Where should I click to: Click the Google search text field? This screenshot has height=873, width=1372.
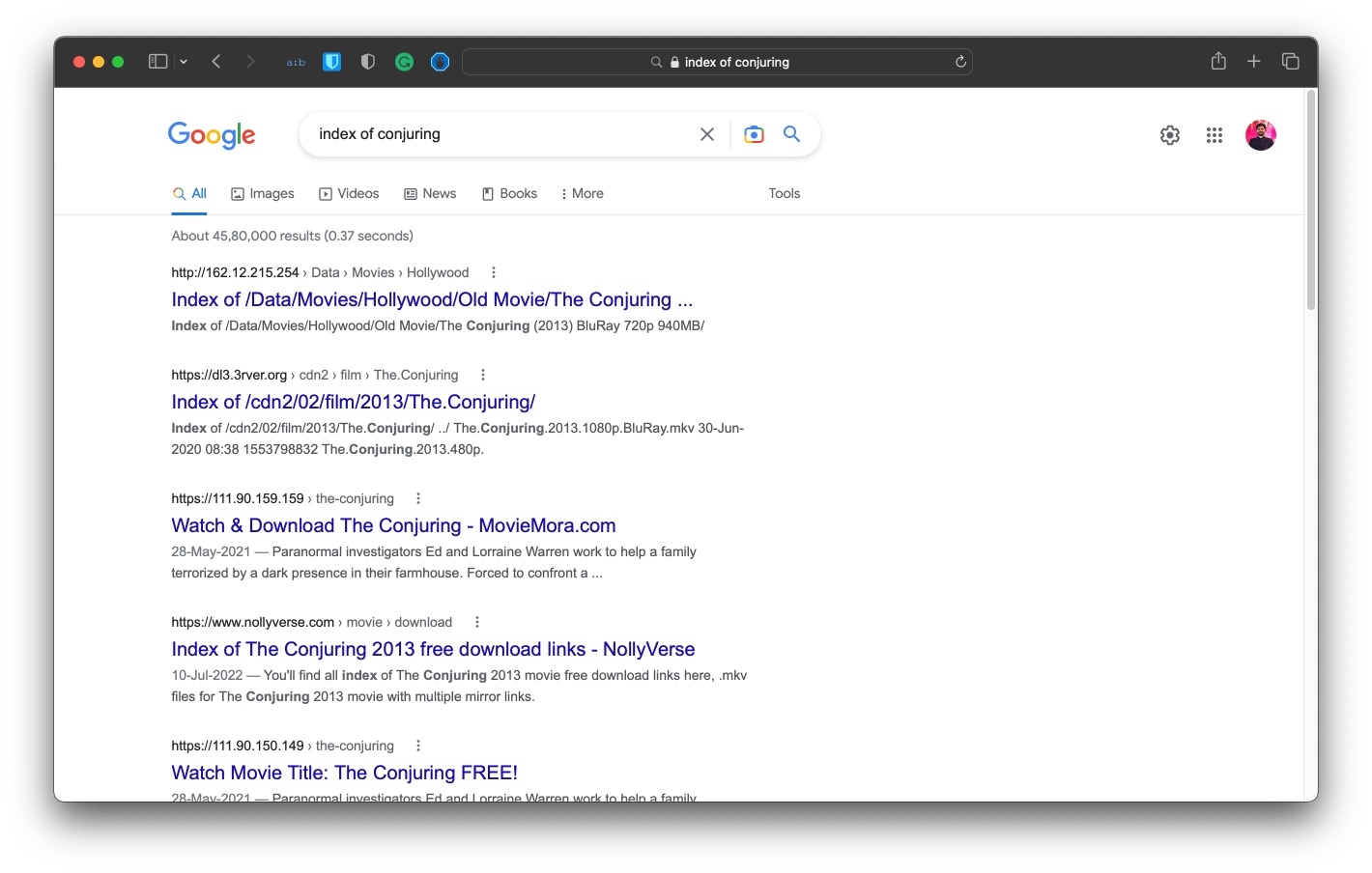[x=502, y=134]
